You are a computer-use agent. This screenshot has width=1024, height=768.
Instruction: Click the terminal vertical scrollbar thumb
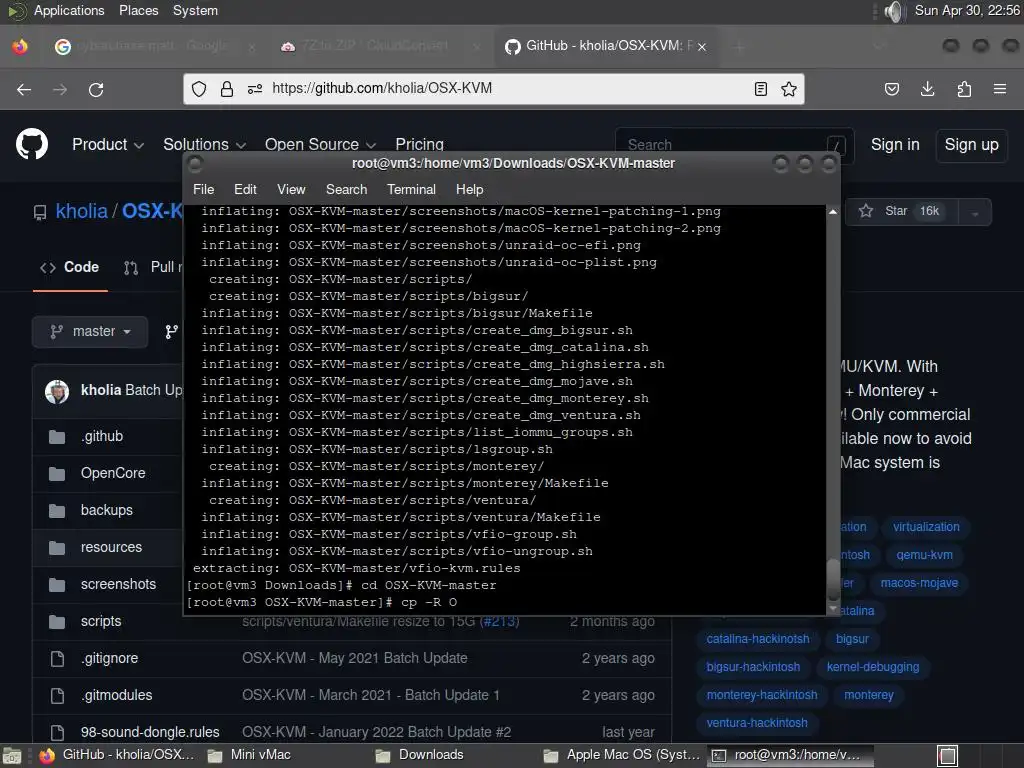(x=833, y=579)
